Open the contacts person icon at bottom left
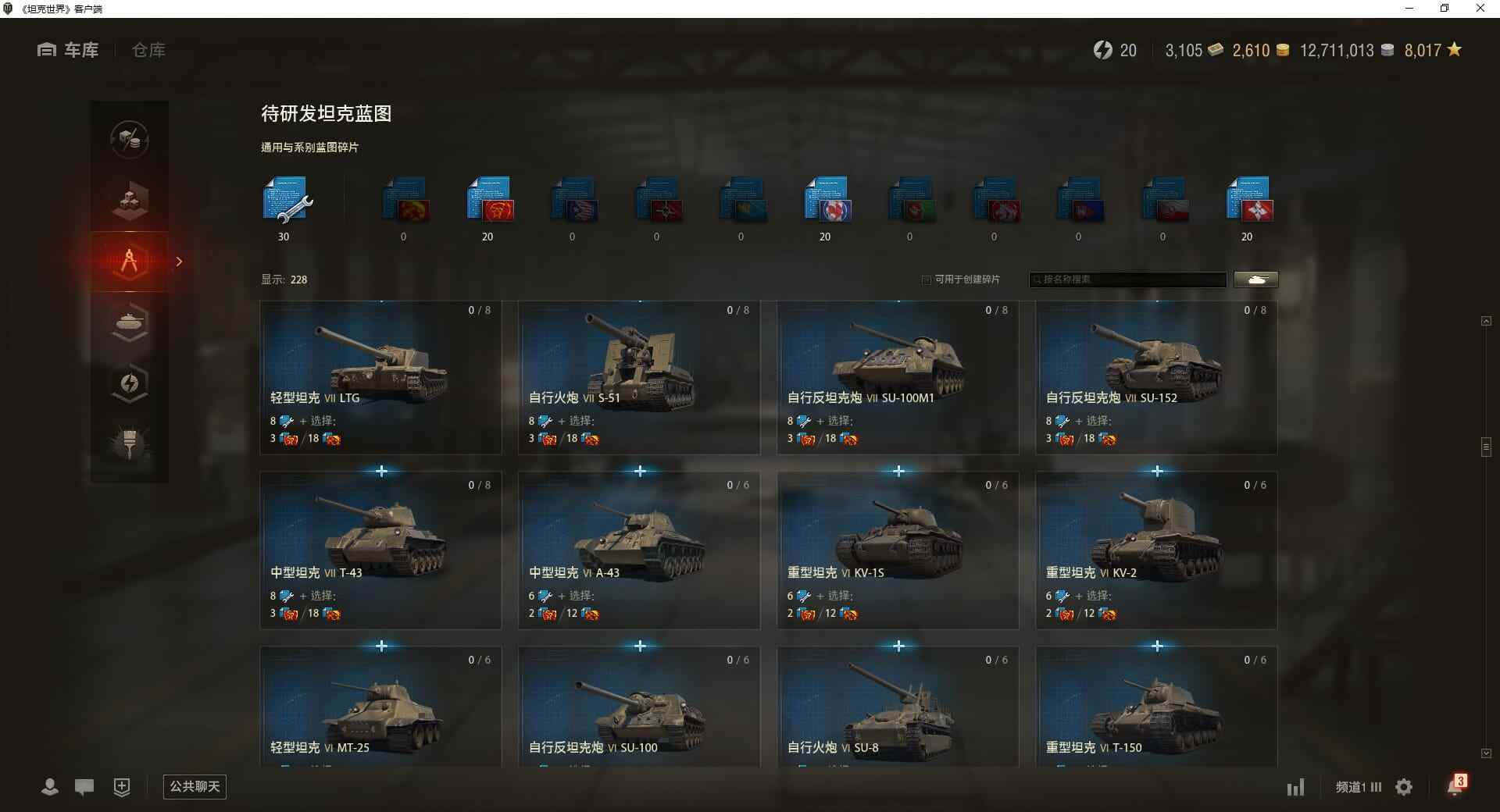Viewport: 1500px width, 812px height. click(x=50, y=787)
